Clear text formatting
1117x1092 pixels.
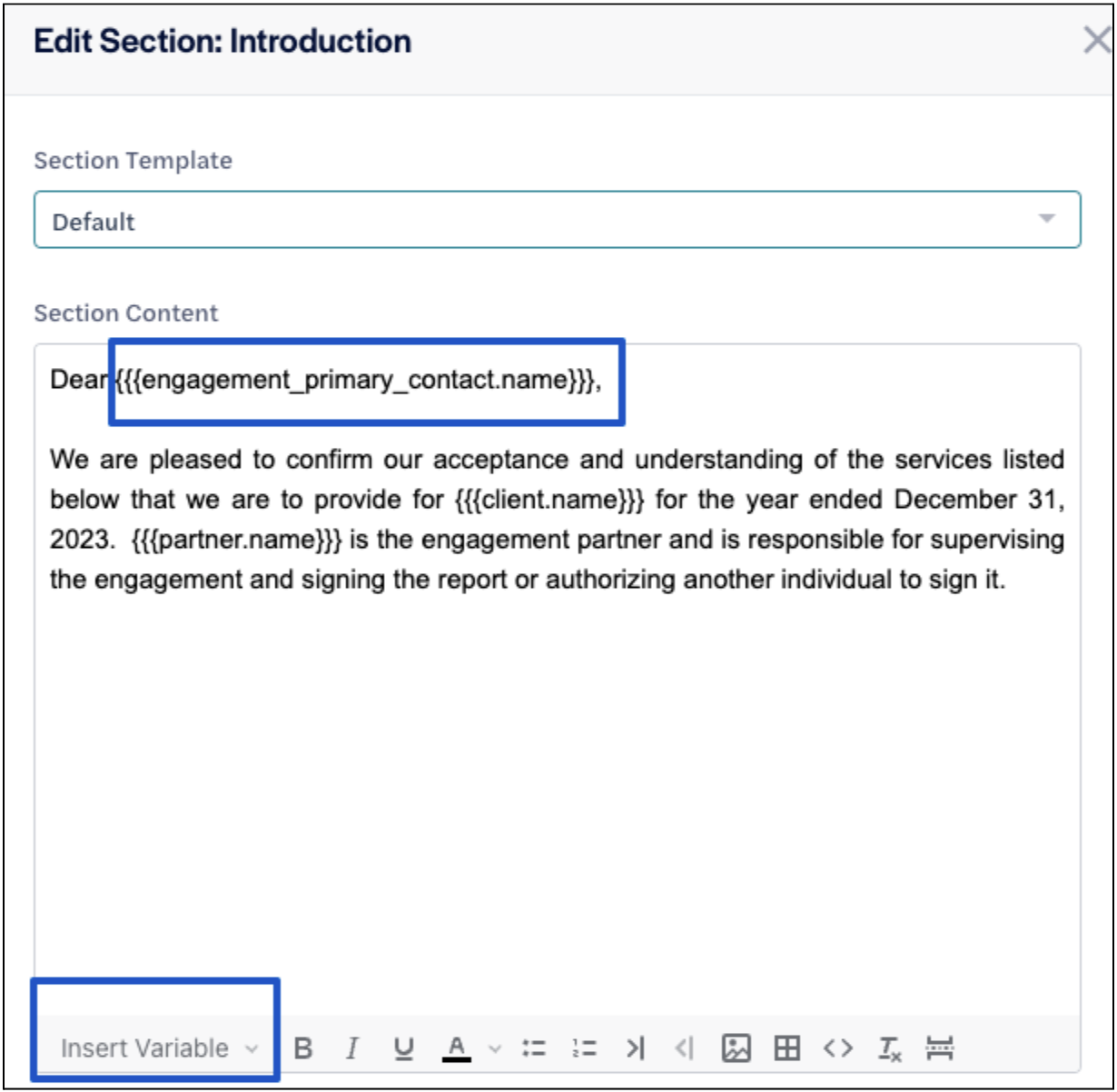click(x=890, y=1049)
